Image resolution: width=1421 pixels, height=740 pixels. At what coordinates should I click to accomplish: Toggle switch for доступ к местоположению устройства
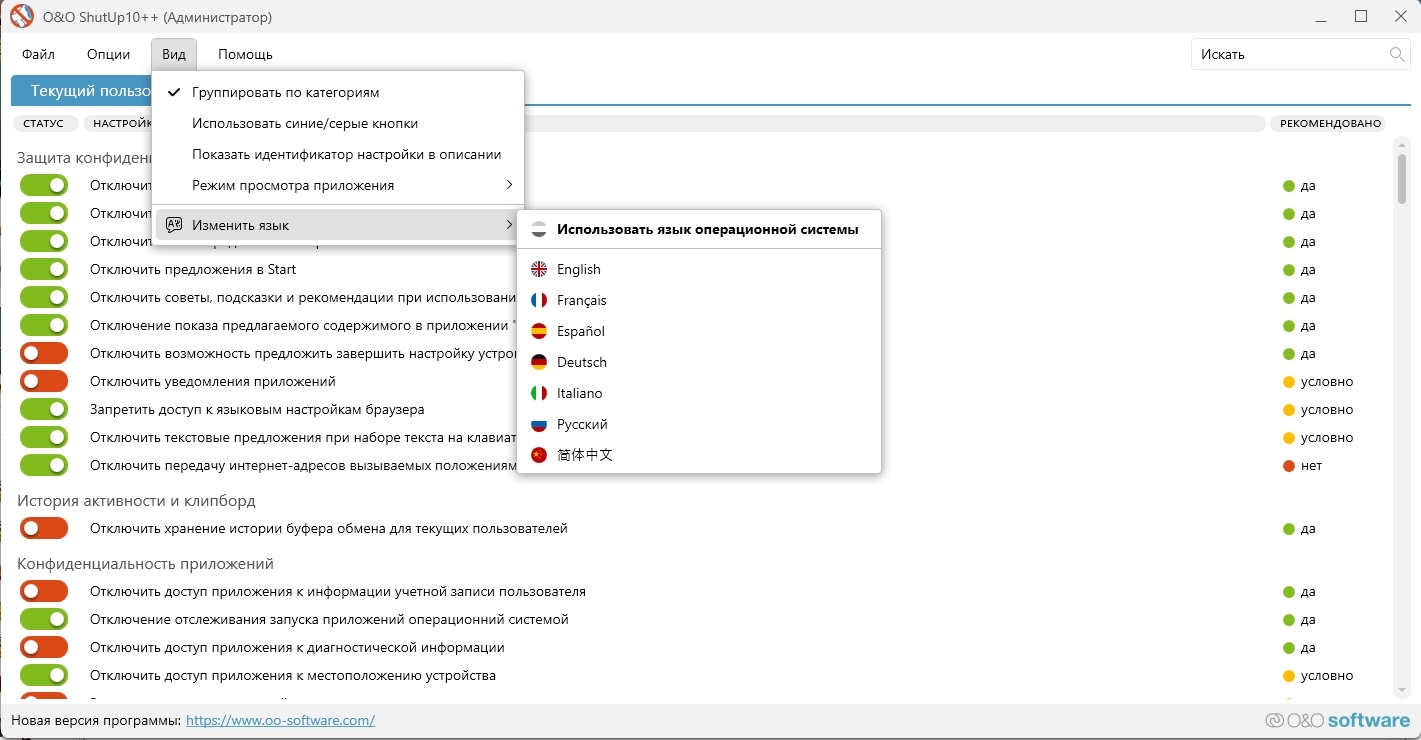tap(44, 675)
